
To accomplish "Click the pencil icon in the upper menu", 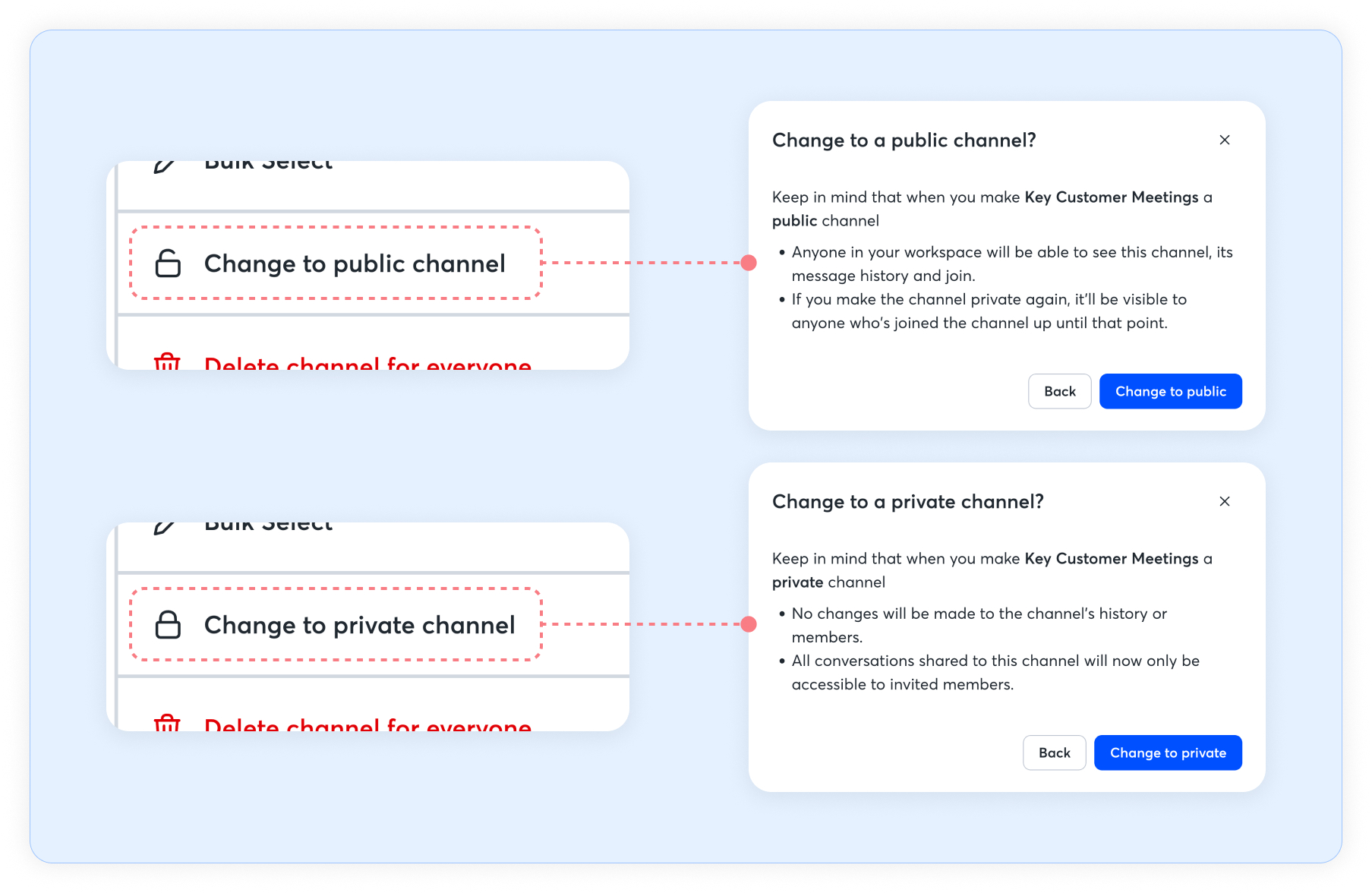I will (x=164, y=166).
